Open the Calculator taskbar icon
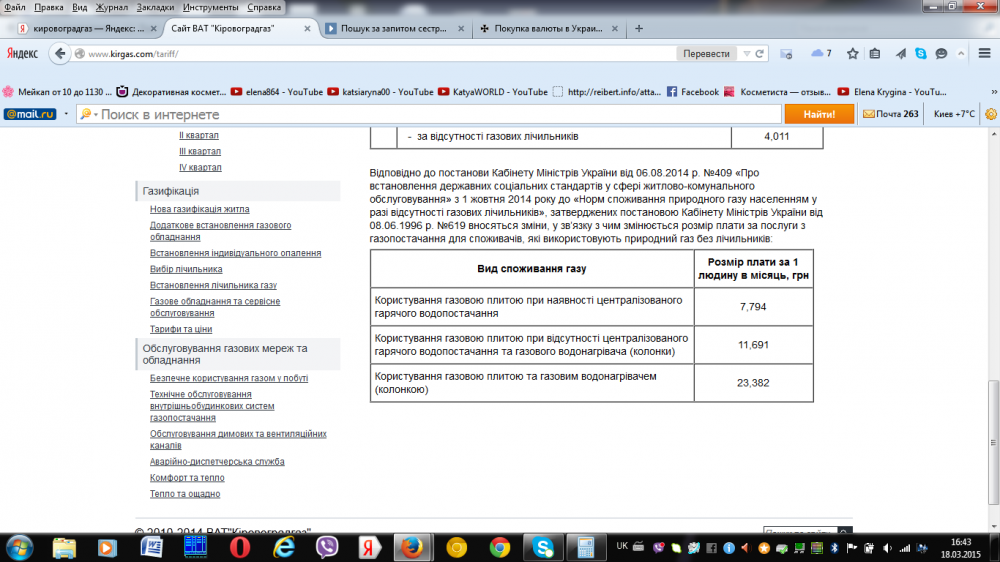 (585, 548)
